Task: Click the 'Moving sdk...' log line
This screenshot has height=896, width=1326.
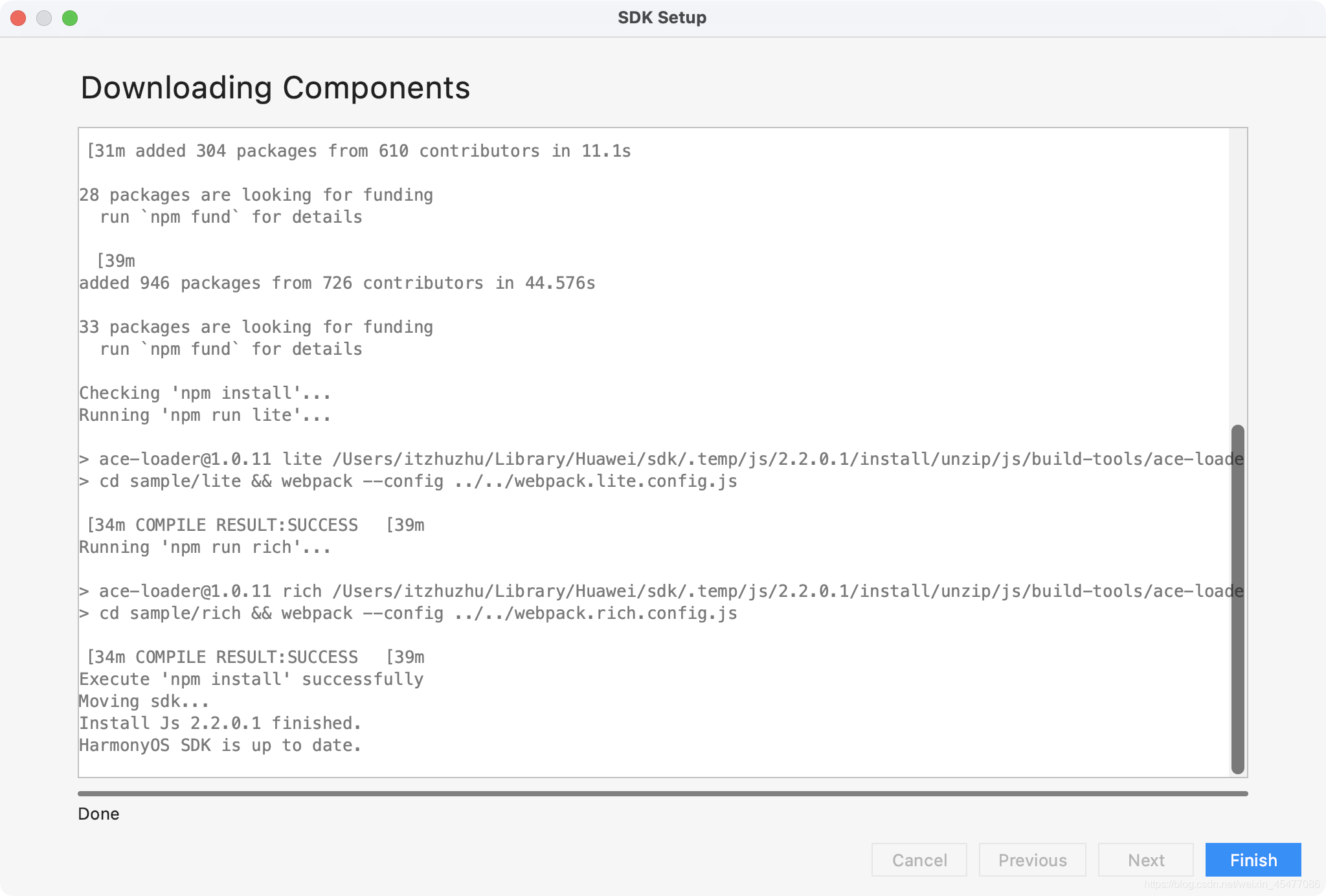Action: click(144, 701)
